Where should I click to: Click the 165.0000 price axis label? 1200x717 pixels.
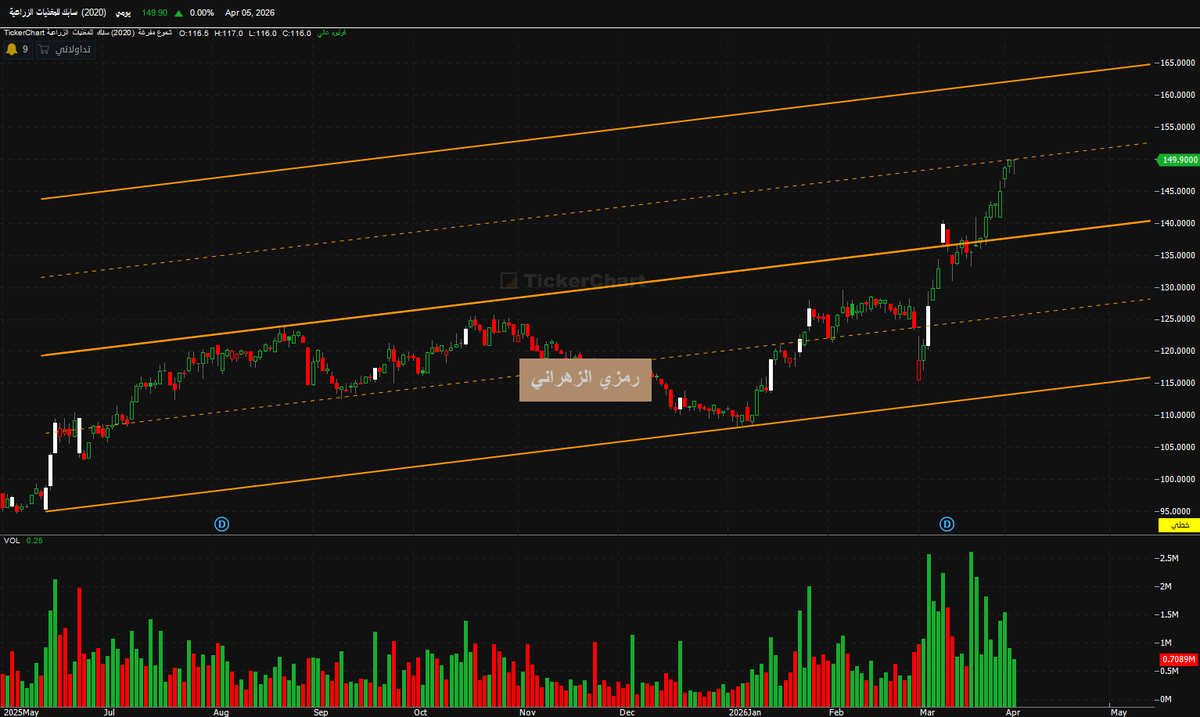click(x=1176, y=63)
